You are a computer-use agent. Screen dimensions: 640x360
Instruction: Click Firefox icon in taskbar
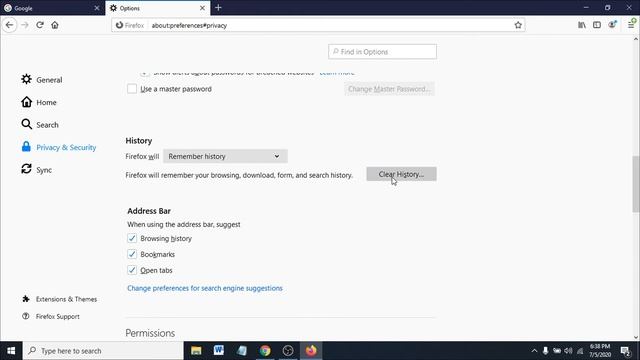pyautogui.click(x=311, y=351)
